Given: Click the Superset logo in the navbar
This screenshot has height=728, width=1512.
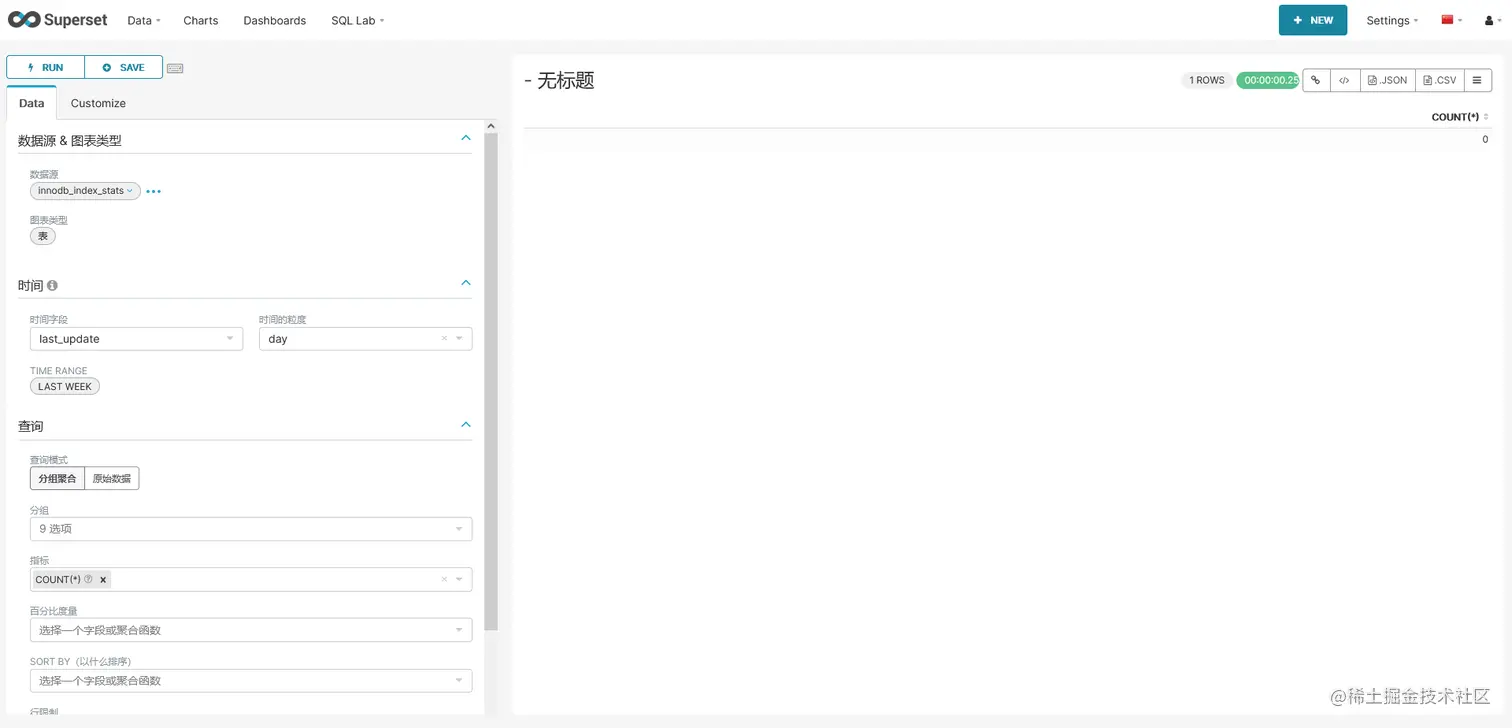Looking at the screenshot, I should point(57,20).
